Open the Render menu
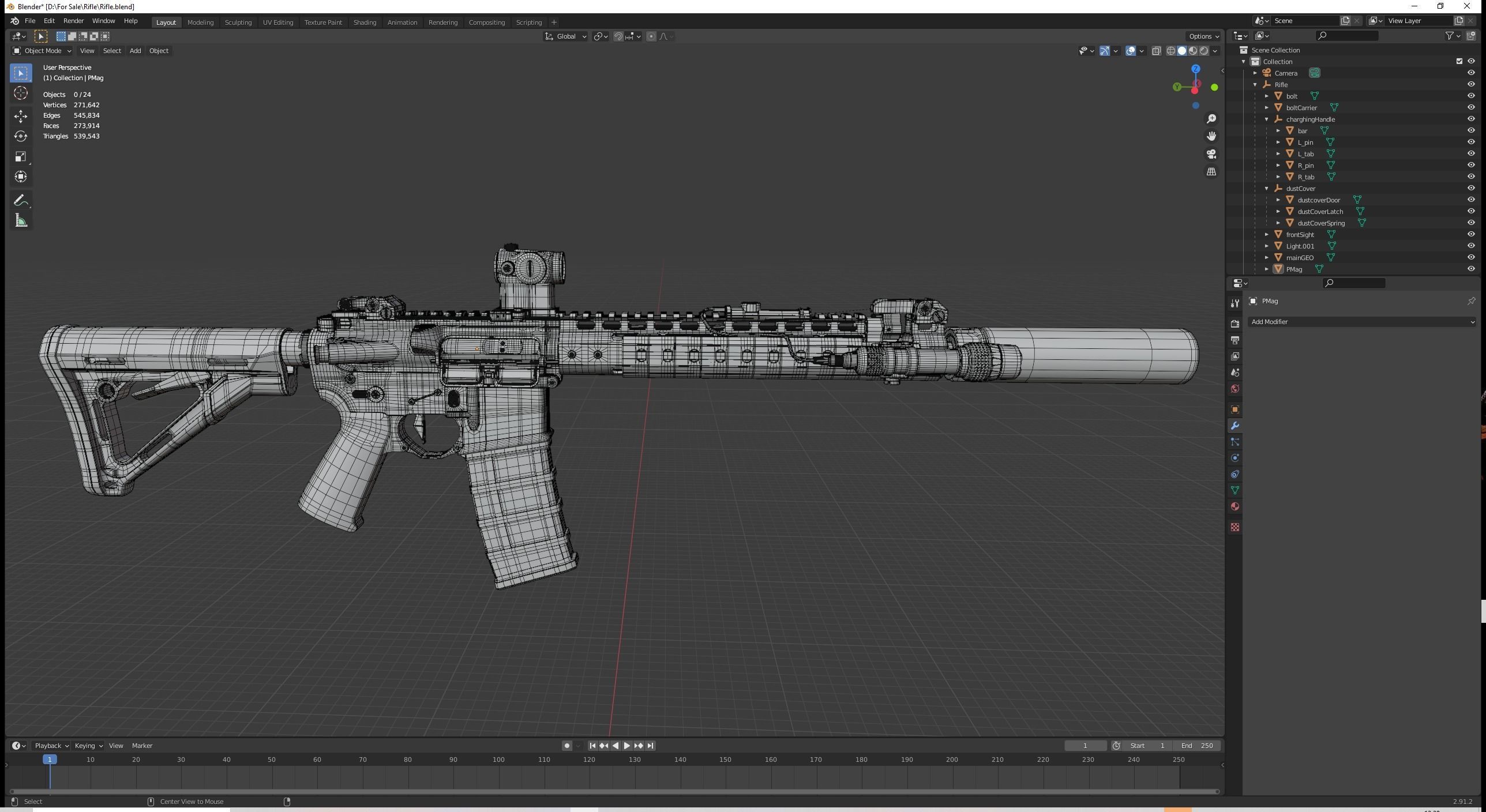 click(x=73, y=20)
